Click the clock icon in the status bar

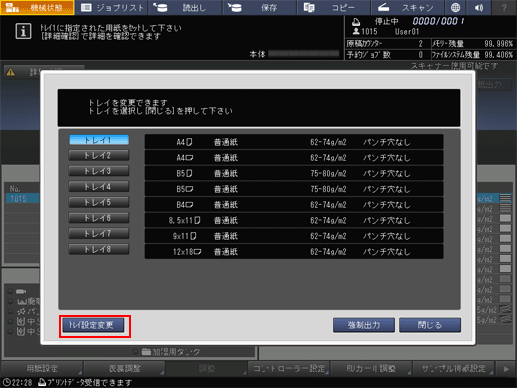coord(6,382)
